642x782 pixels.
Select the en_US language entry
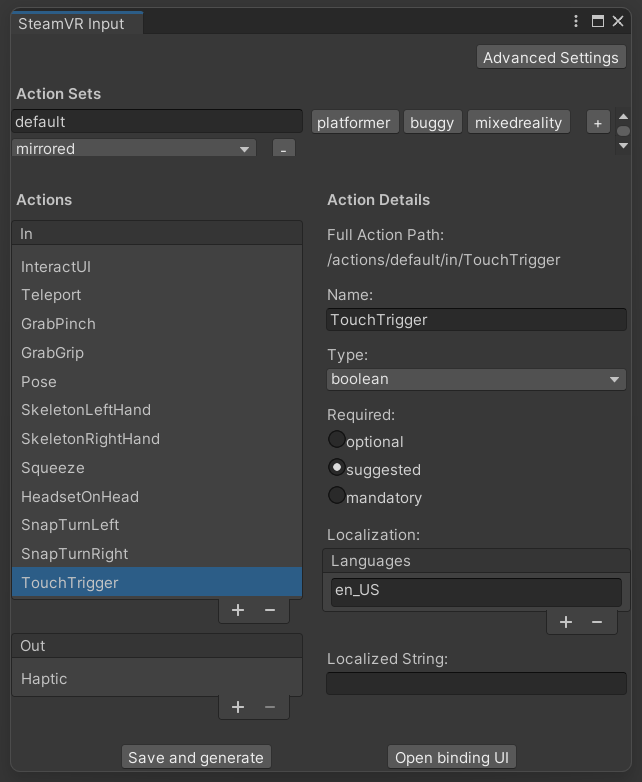pos(476,592)
